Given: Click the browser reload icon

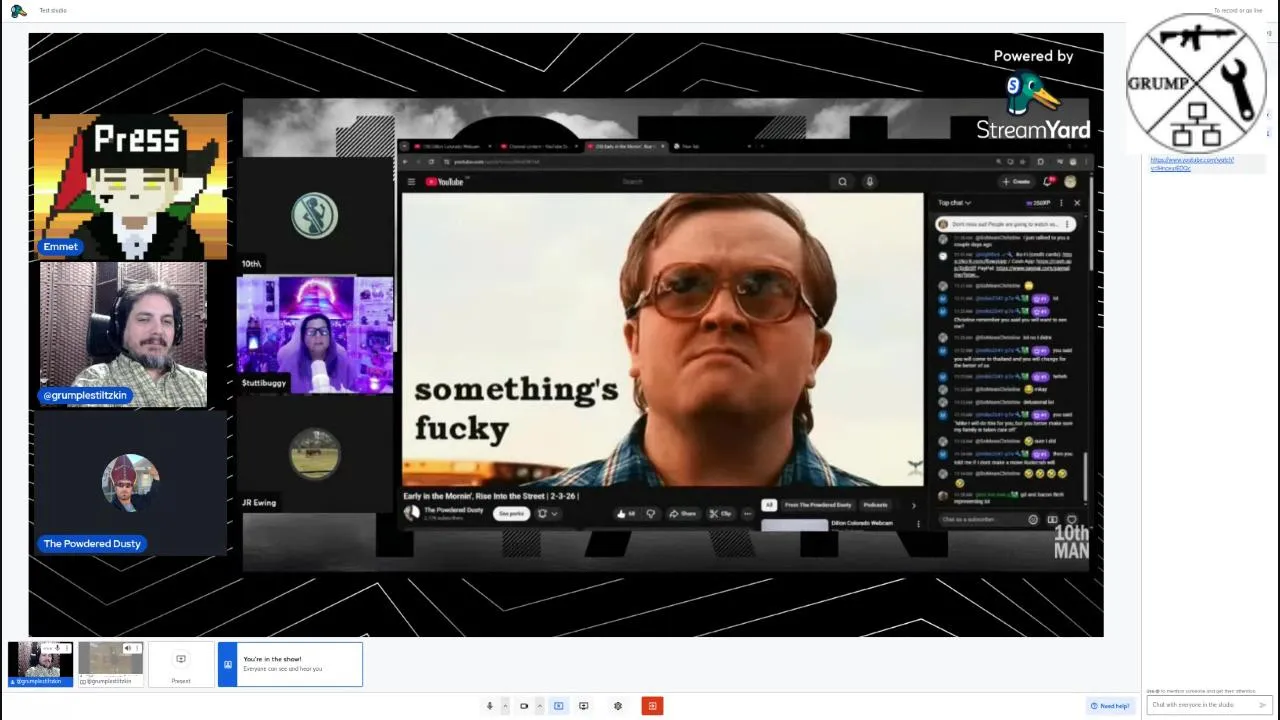Looking at the screenshot, I should point(432,162).
